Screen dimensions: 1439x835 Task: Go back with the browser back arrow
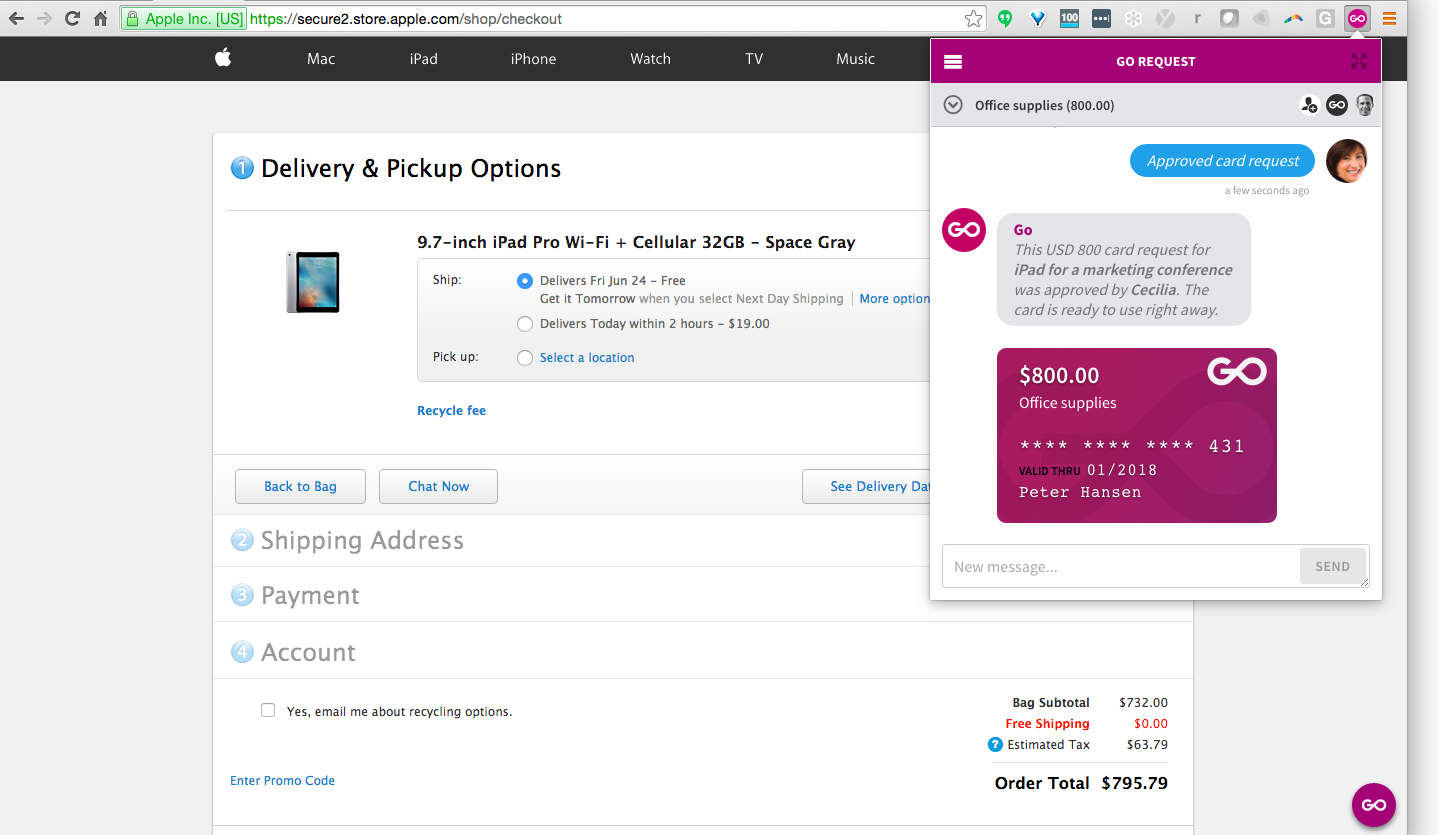click(x=16, y=18)
